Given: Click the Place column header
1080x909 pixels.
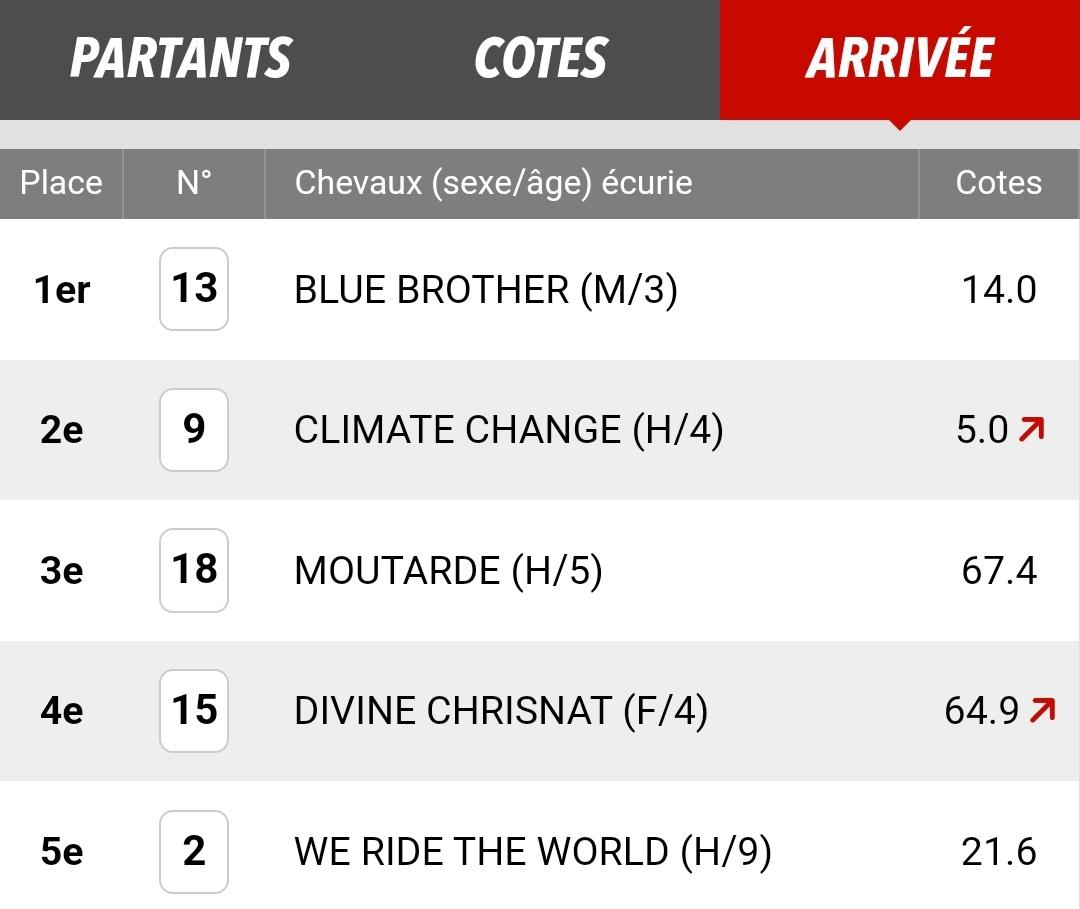Looking at the screenshot, I should click(61, 183).
